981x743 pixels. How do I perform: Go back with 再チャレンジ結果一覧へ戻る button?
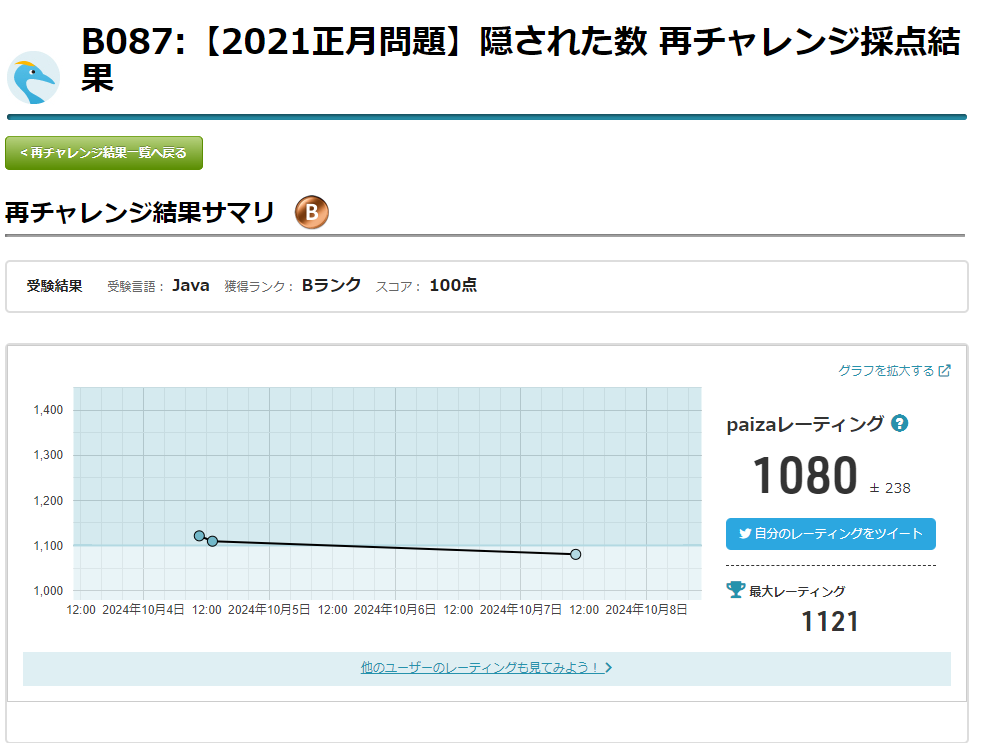104,153
